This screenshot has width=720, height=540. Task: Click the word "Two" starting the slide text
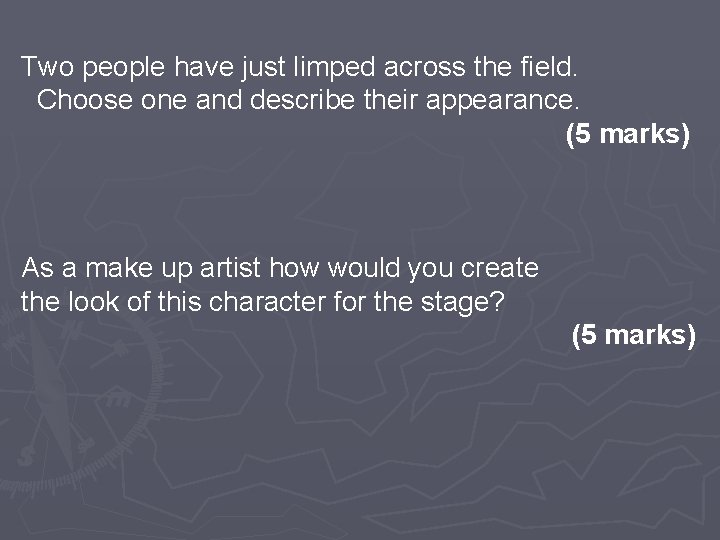pos(42,68)
